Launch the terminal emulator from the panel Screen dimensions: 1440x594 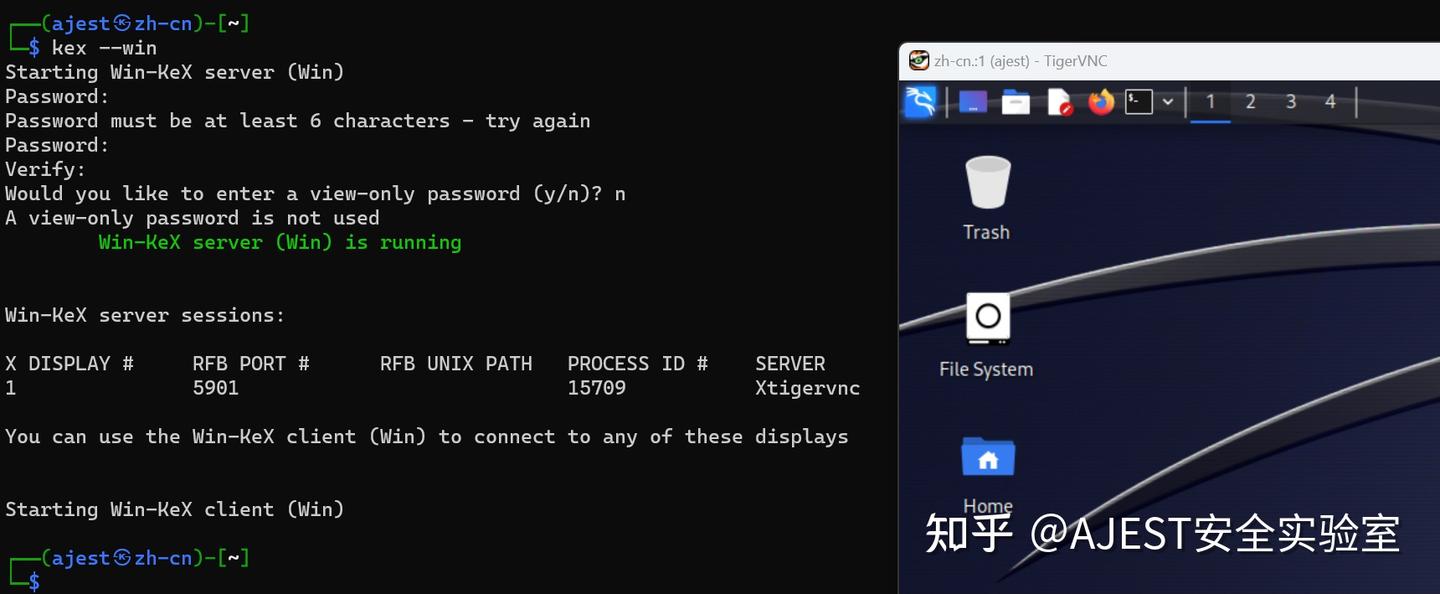pyautogui.click(x=1138, y=102)
